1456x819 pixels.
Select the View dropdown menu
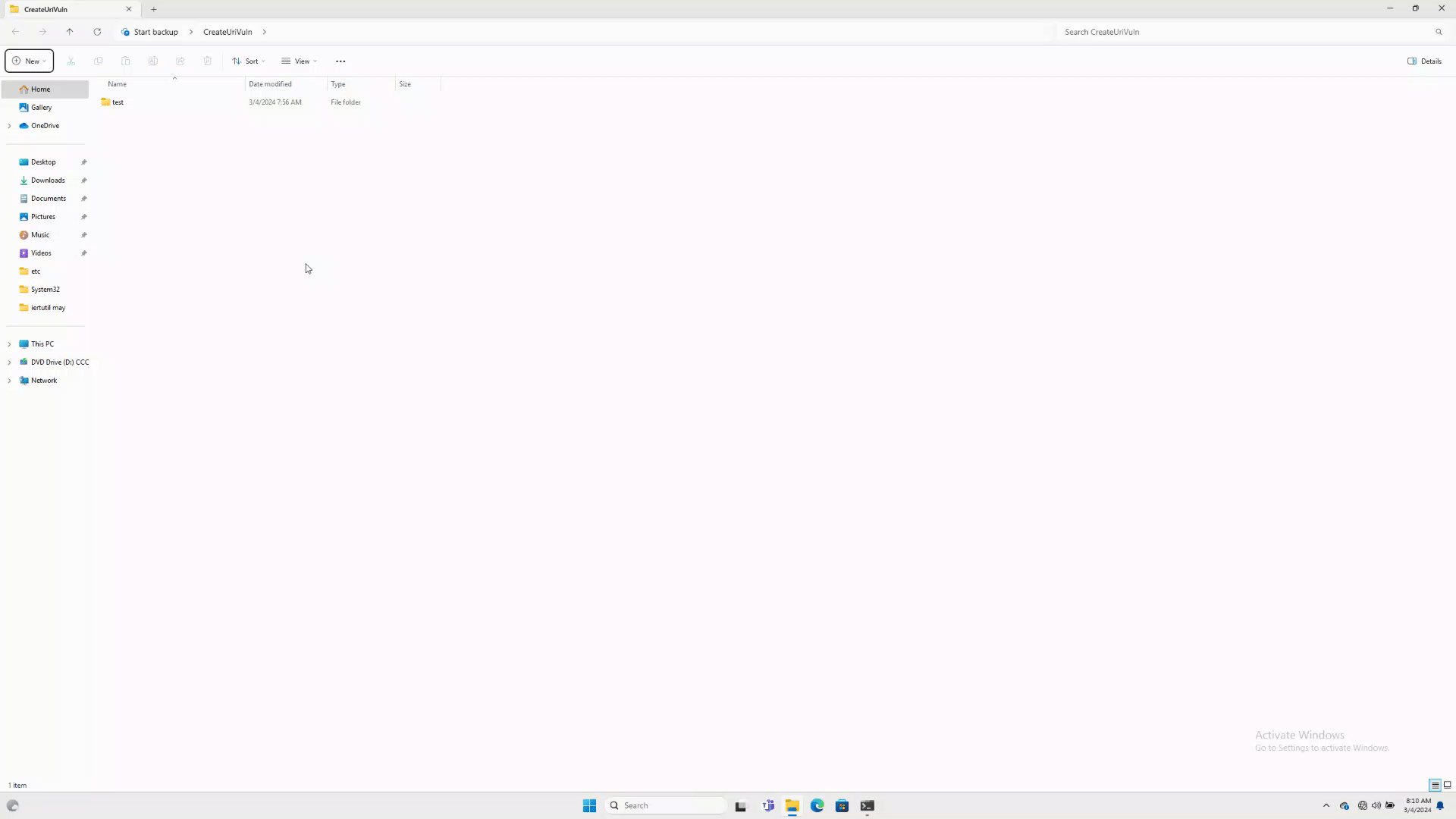tap(300, 61)
